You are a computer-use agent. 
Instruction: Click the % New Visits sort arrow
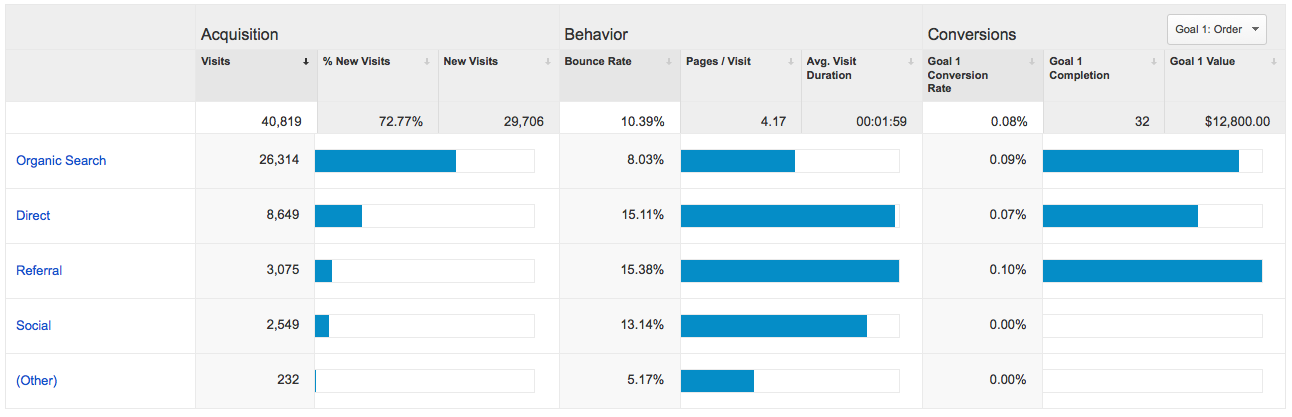pyautogui.click(x=427, y=62)
